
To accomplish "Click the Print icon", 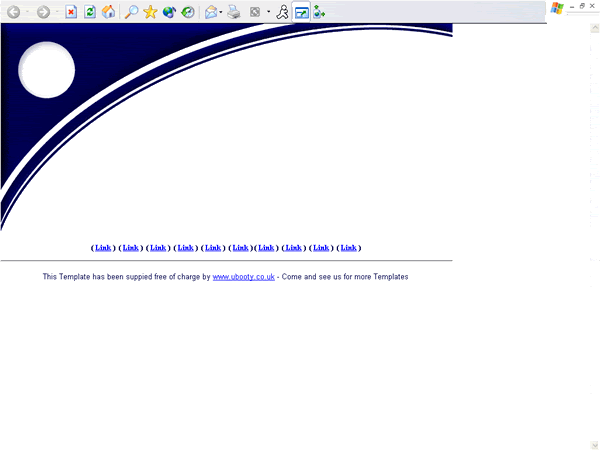I will click(233, 12).
